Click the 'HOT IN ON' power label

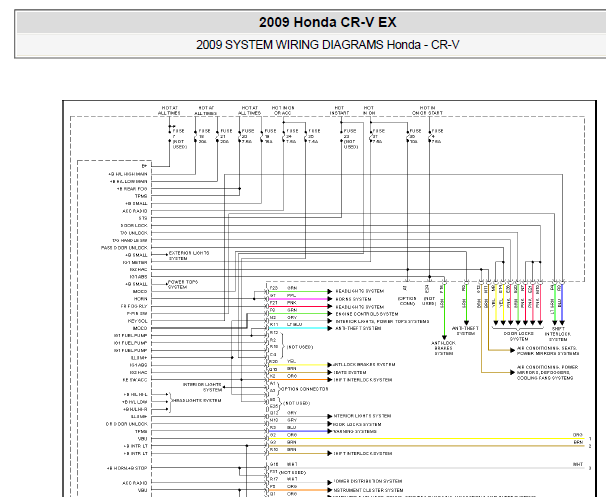(x=369, y=110)
